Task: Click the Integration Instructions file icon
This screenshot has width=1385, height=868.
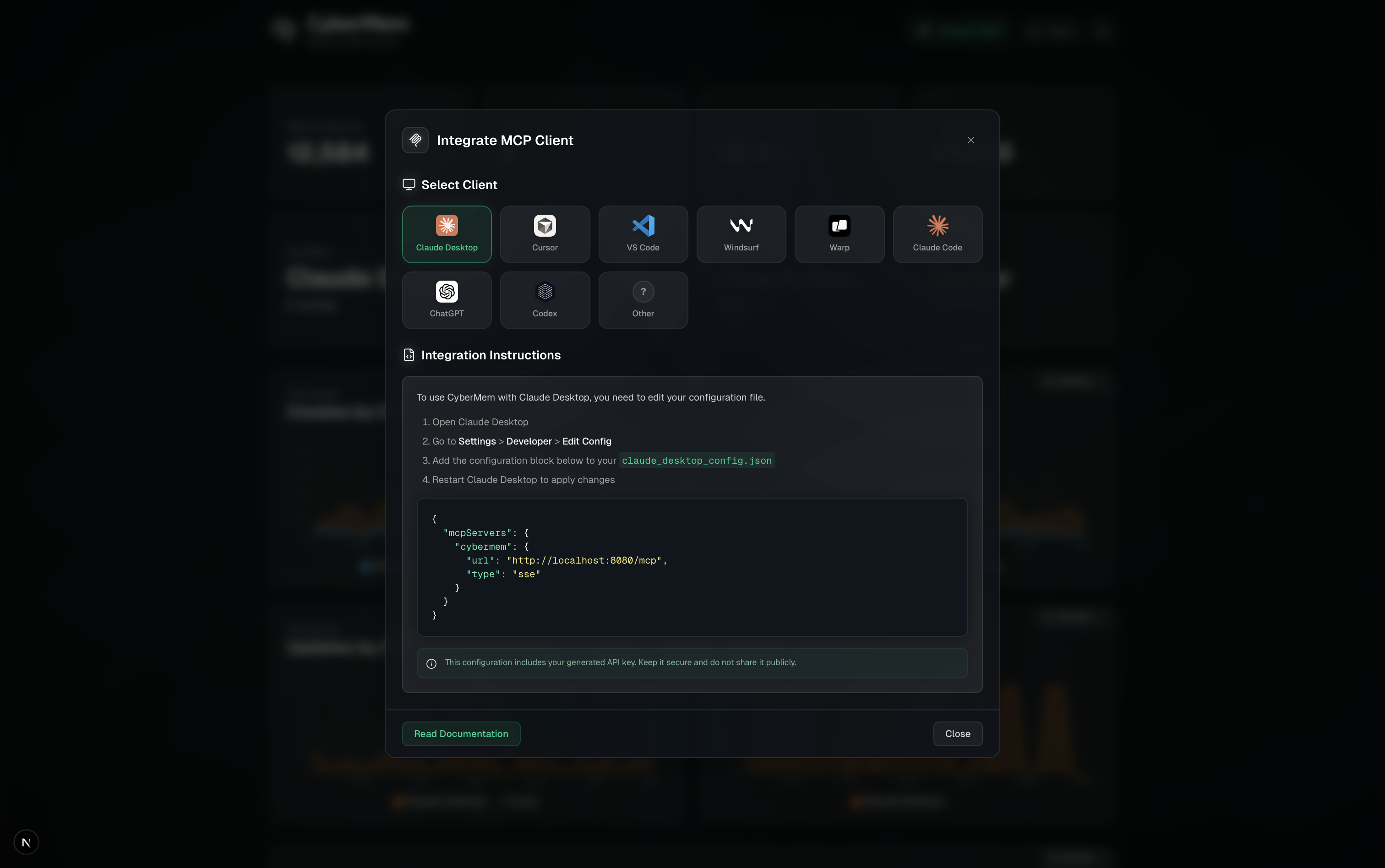Action: 408,355
